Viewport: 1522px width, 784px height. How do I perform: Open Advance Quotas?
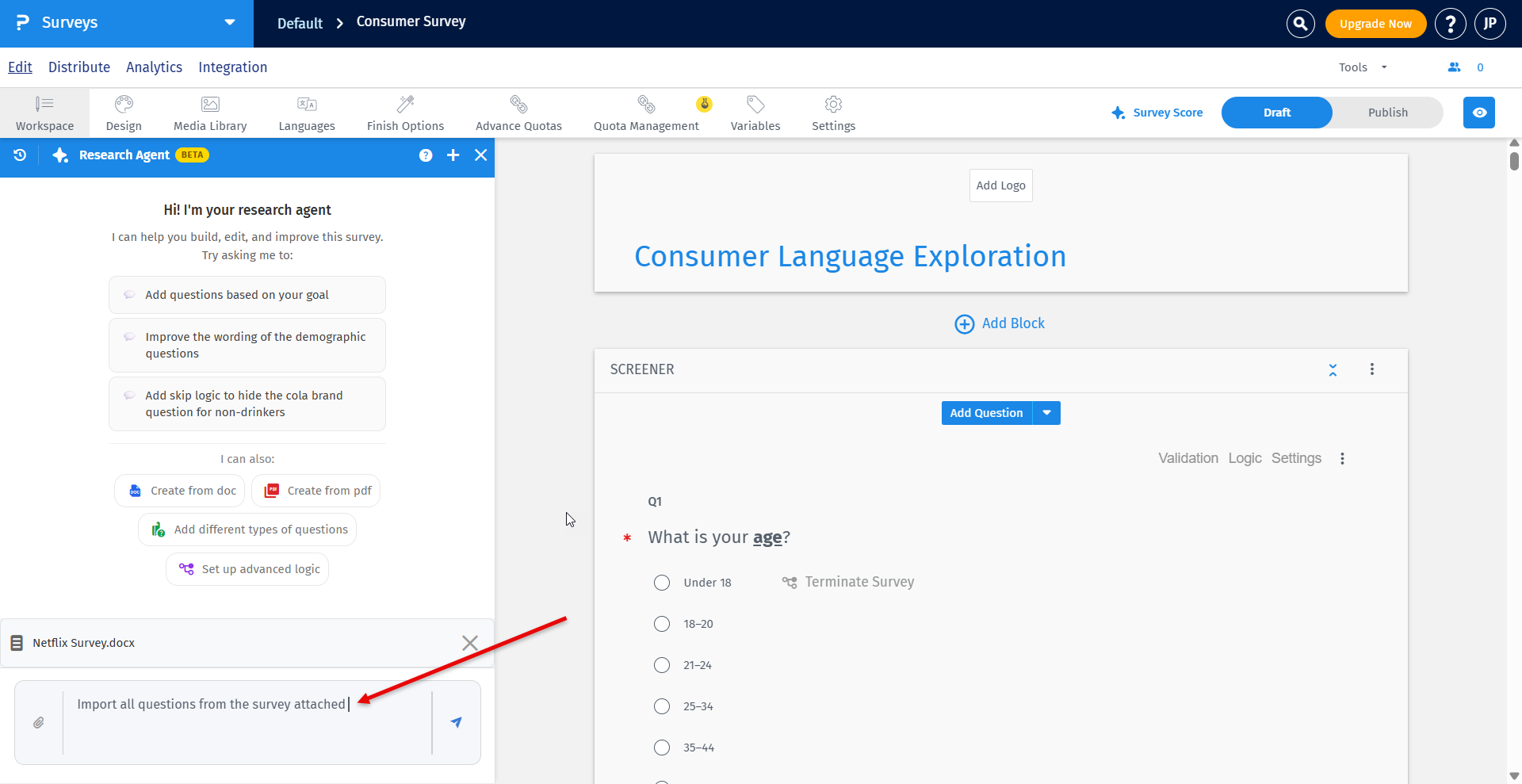tap(518, 113)
